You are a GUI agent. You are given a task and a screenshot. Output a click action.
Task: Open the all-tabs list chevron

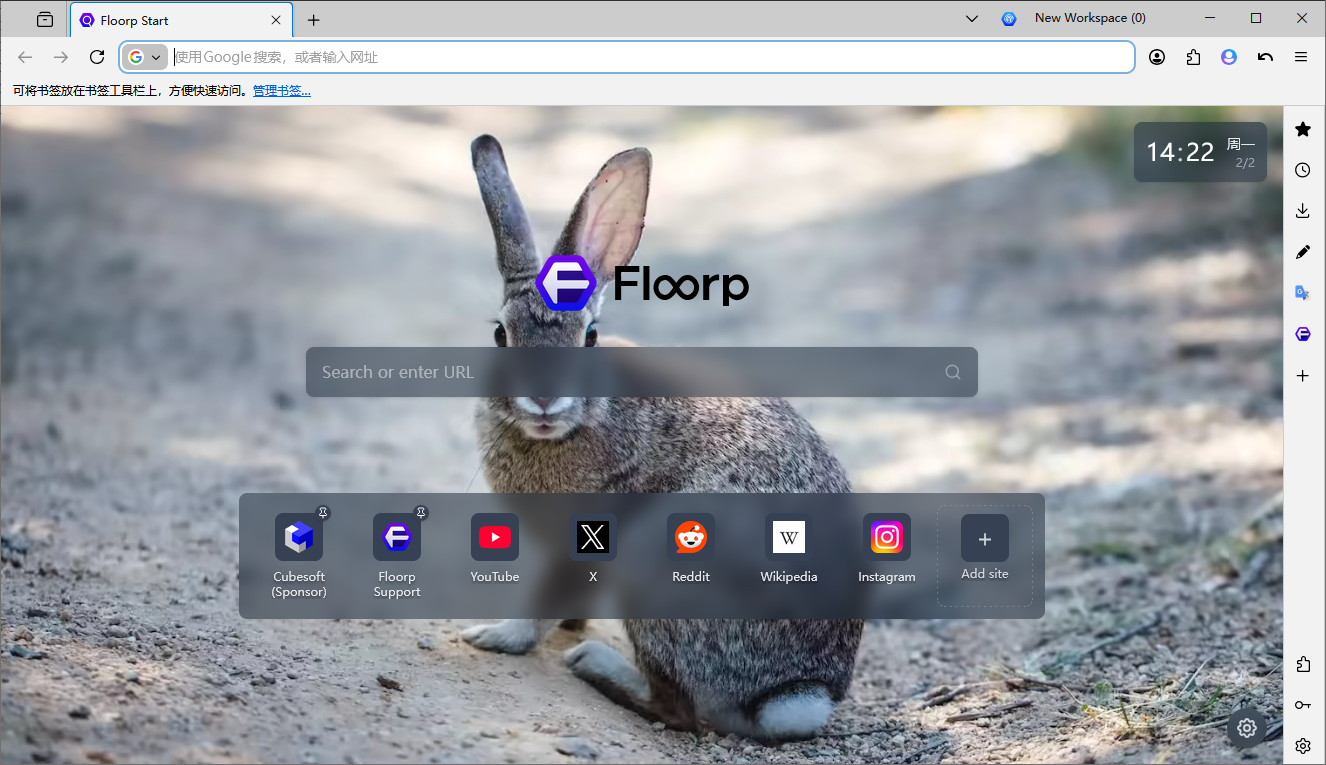point(971,18)
